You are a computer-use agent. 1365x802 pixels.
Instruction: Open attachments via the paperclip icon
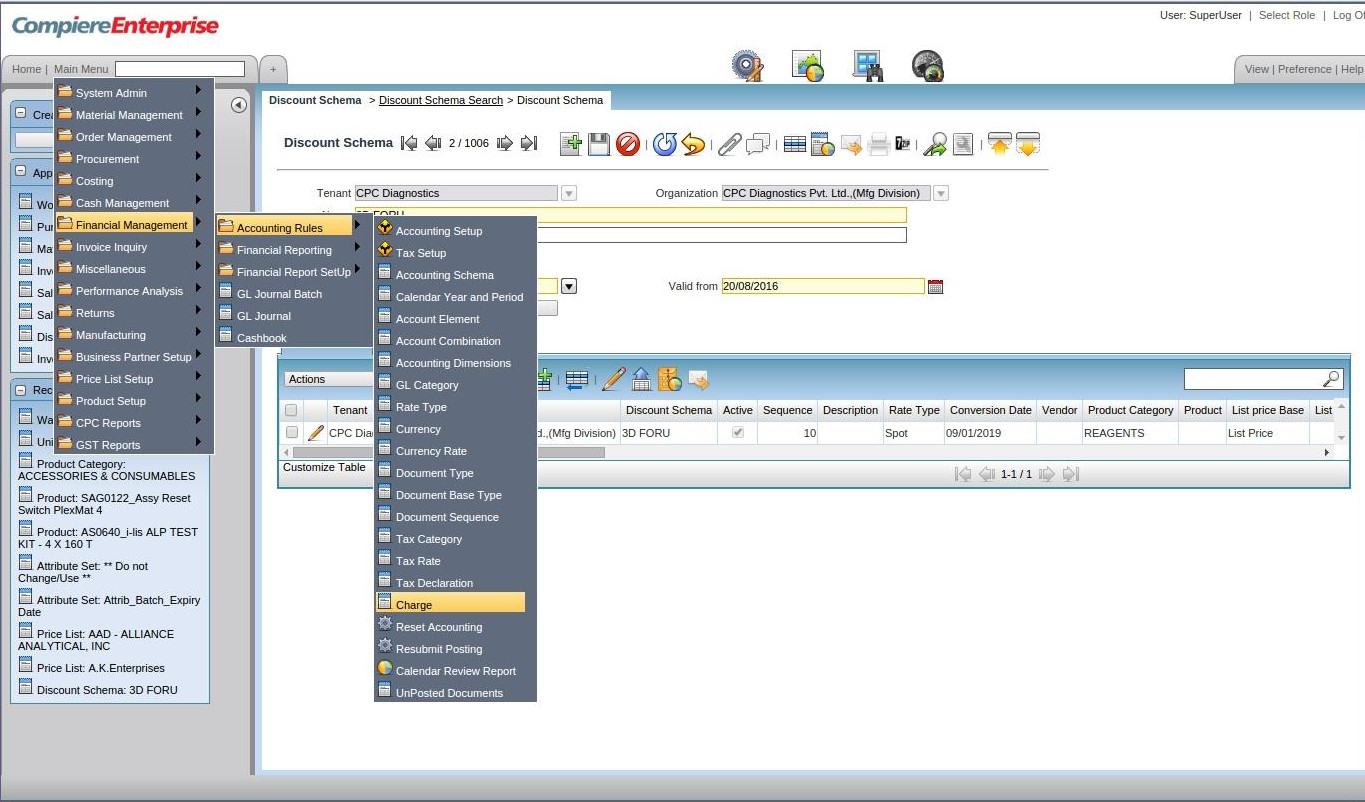tap(729, 144)
